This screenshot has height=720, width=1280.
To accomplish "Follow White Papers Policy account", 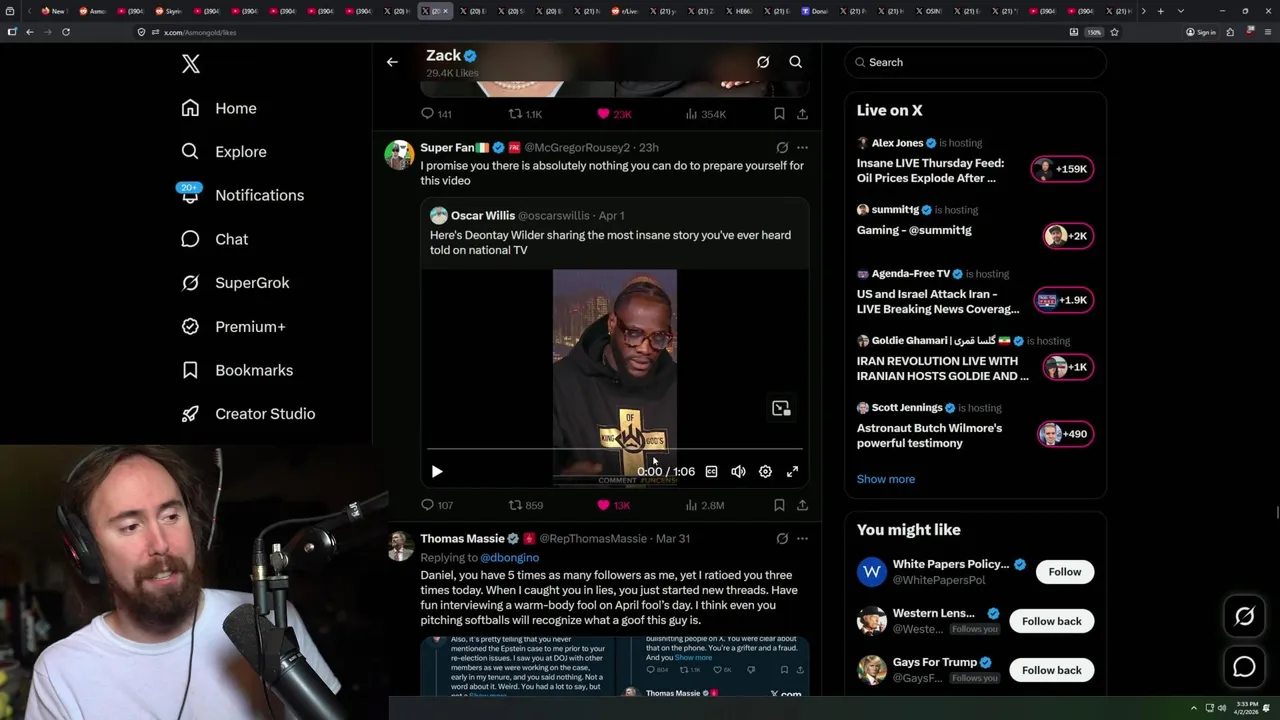I will coord(1064,572).
